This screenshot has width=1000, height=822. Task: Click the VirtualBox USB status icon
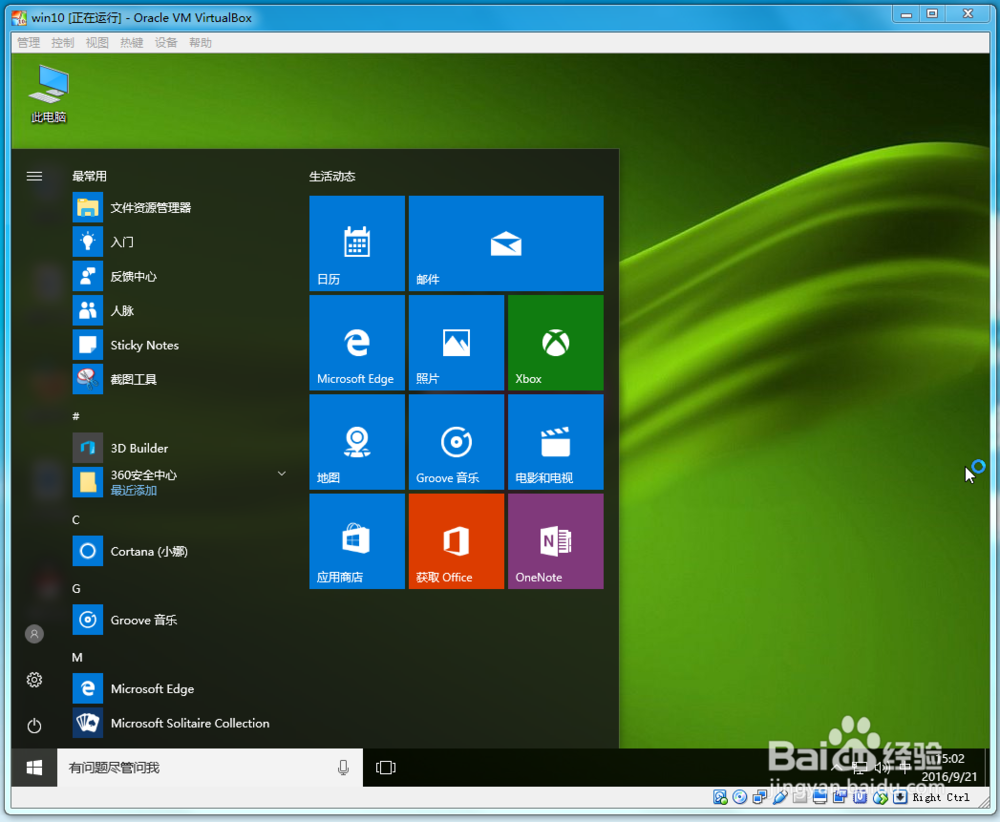[780, 797]
